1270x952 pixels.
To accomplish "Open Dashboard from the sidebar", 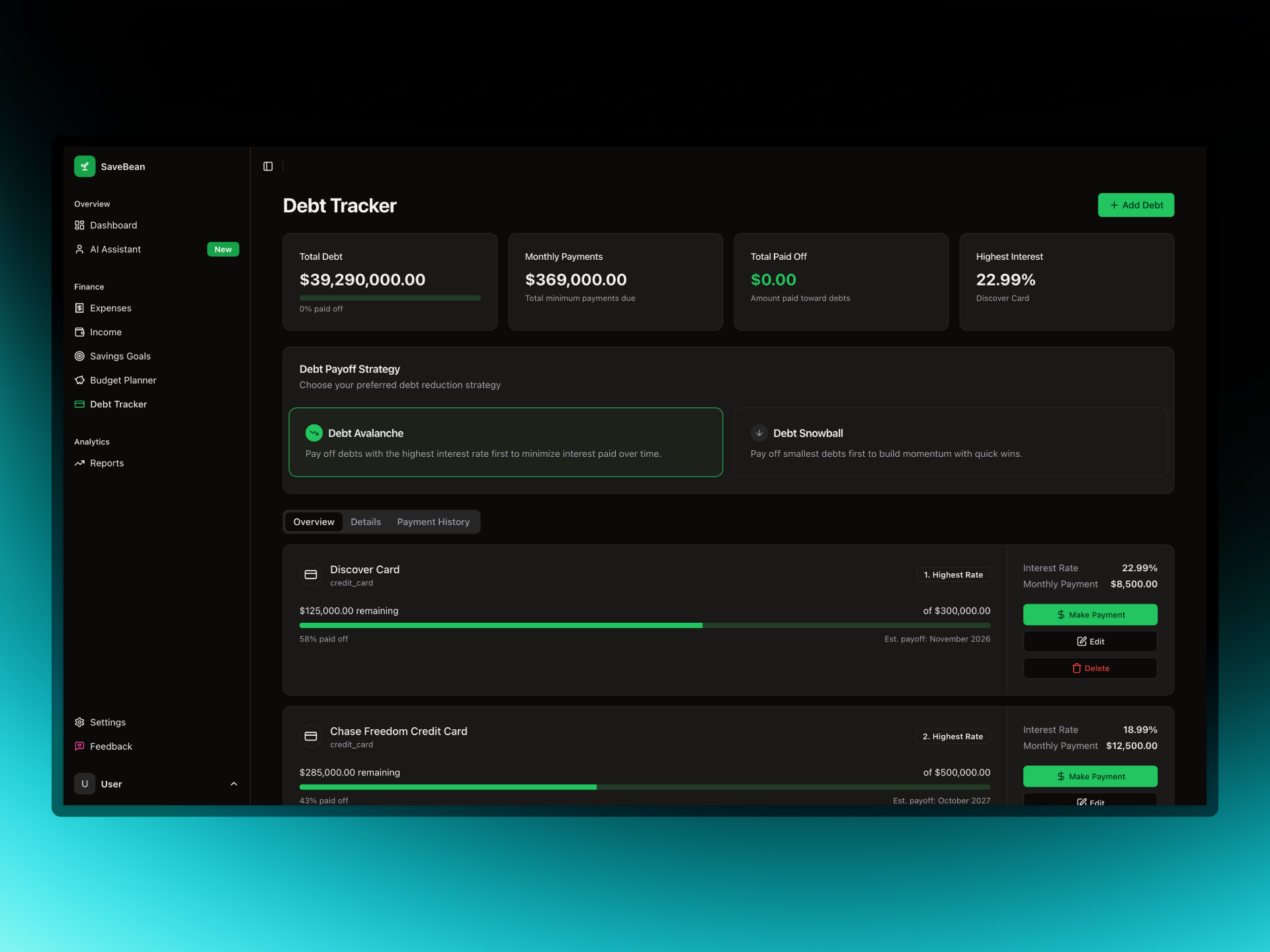I will pos(156,225).
